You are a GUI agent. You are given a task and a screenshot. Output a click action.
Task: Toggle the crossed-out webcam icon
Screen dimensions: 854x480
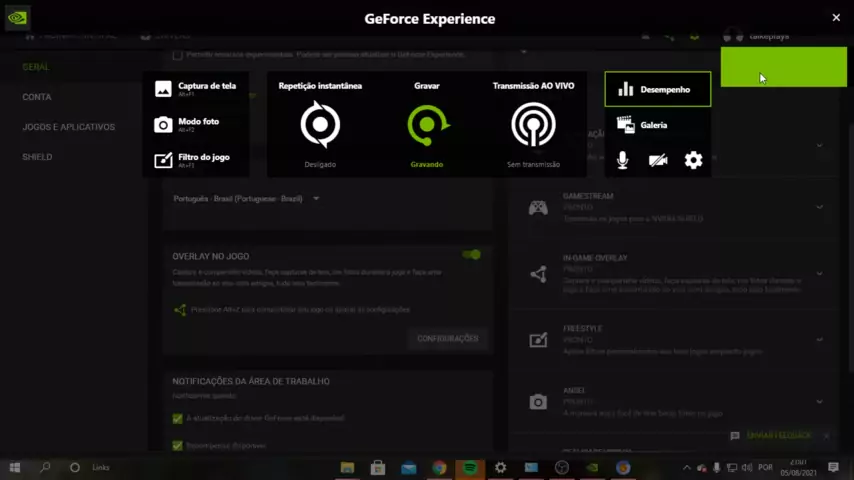658,160
